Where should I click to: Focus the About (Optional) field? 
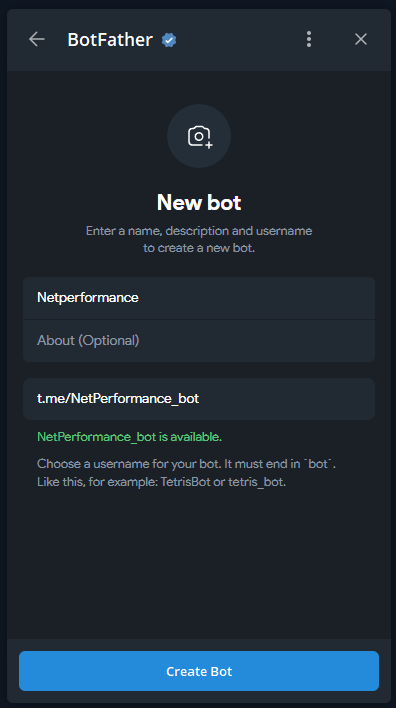tap(199, 341)
